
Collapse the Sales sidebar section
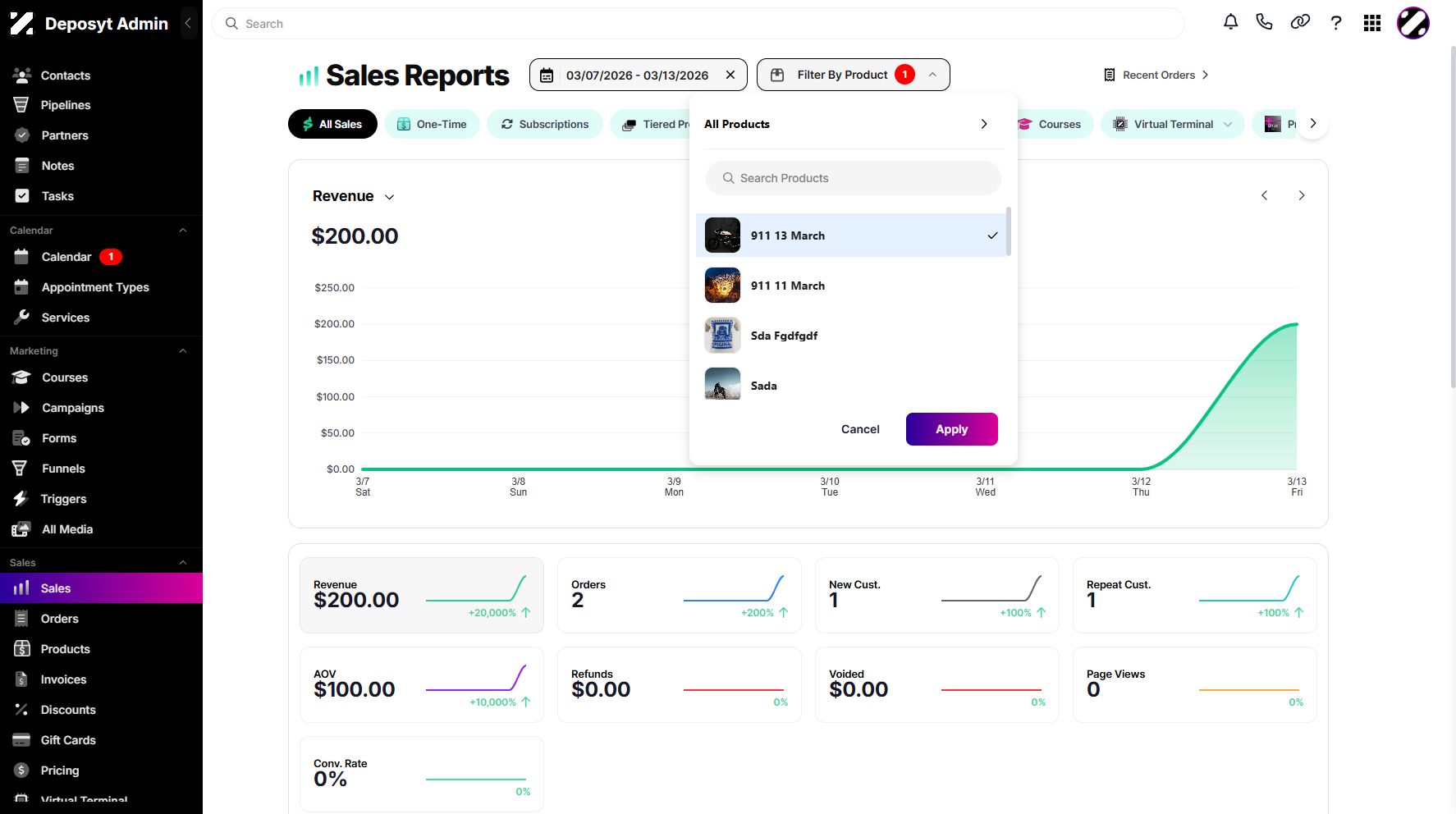183,563
